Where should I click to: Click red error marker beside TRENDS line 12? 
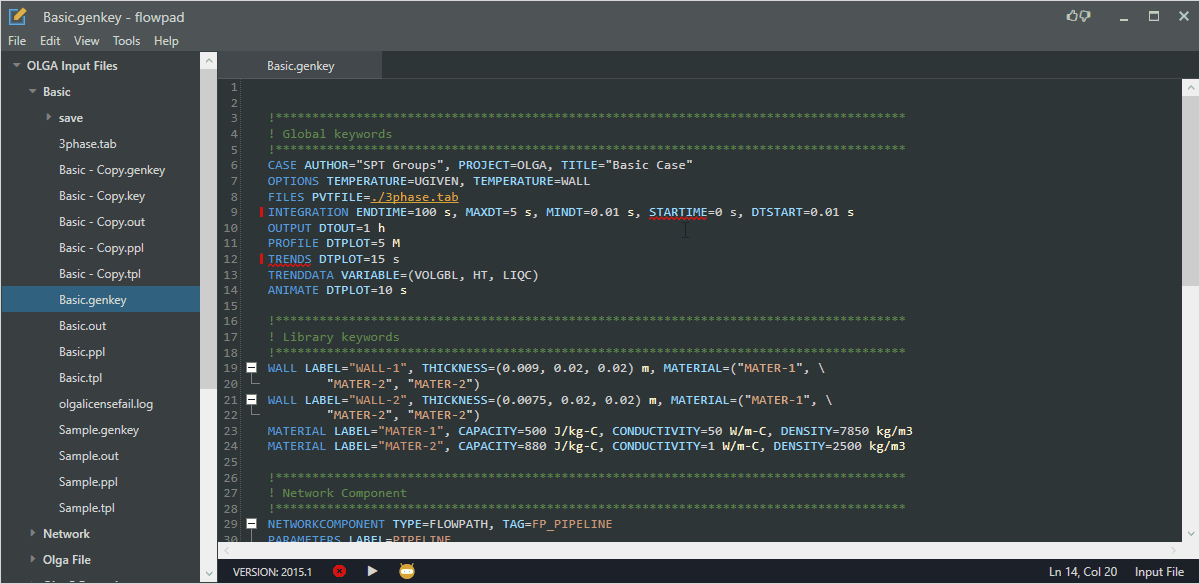262,259
